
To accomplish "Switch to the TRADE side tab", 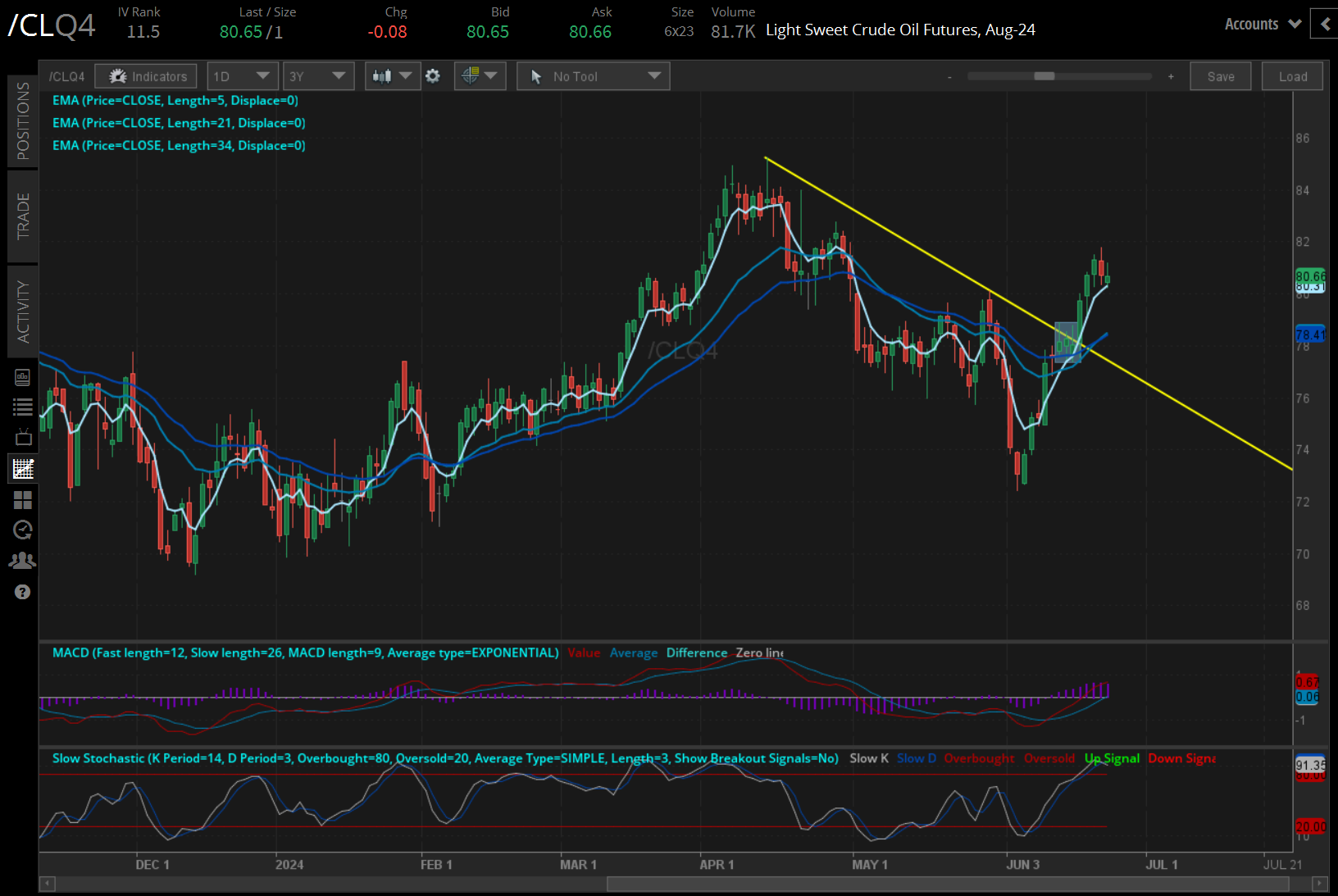I will click(23, 216).
